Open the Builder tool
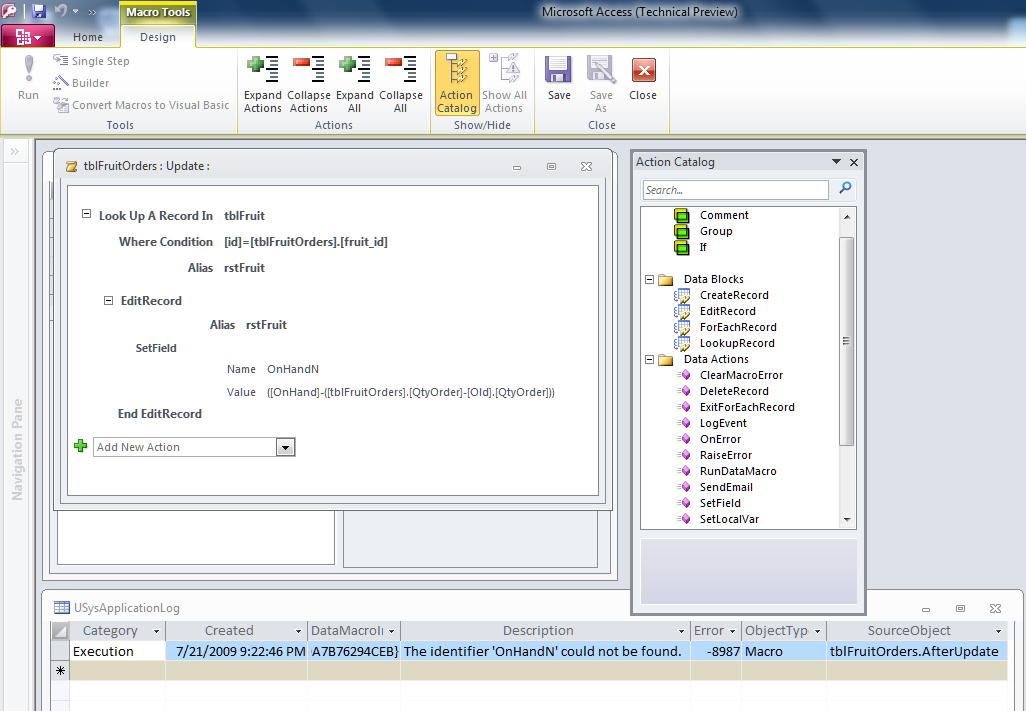 [81, 82]
